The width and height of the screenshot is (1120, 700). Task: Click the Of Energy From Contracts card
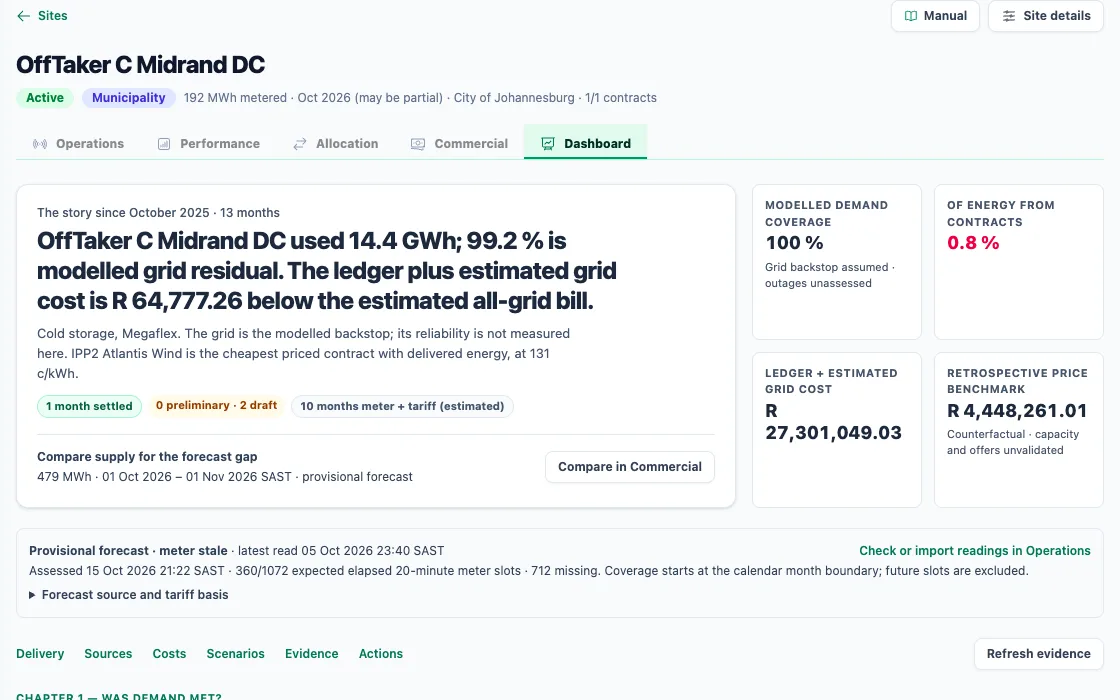pos(1019,262)
